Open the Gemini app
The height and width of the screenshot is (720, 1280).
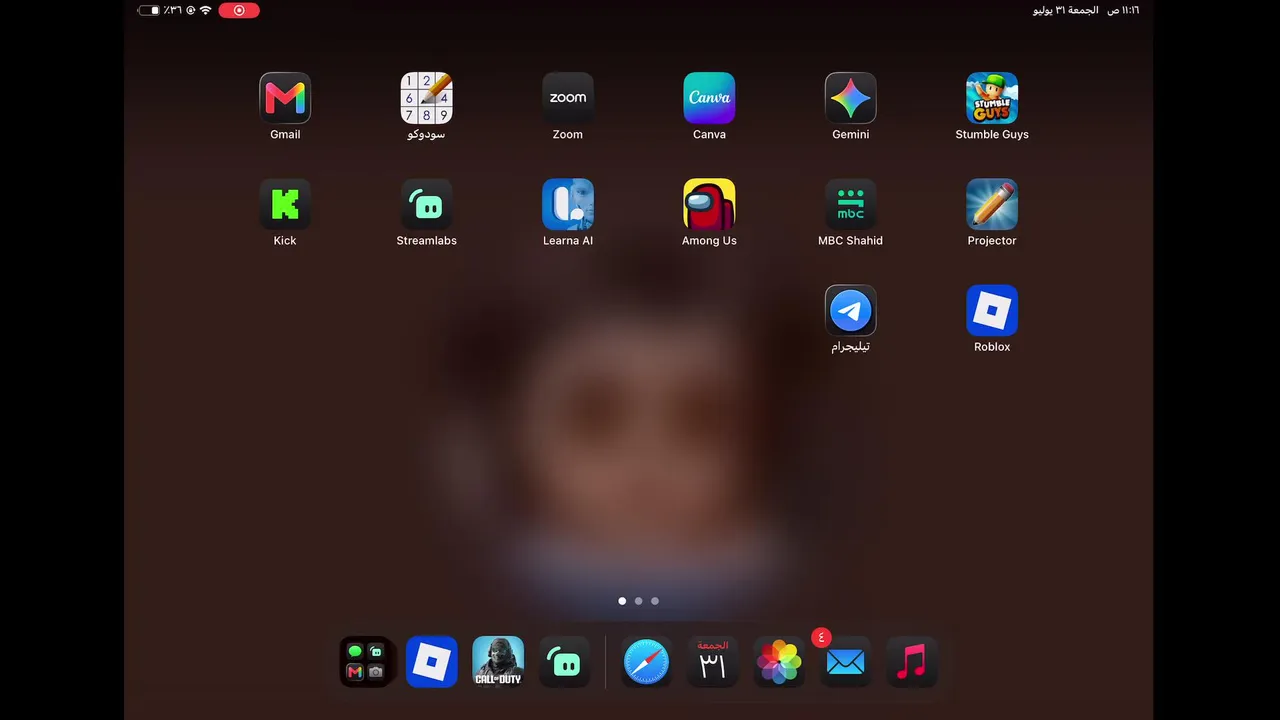[x=851, y=98]
